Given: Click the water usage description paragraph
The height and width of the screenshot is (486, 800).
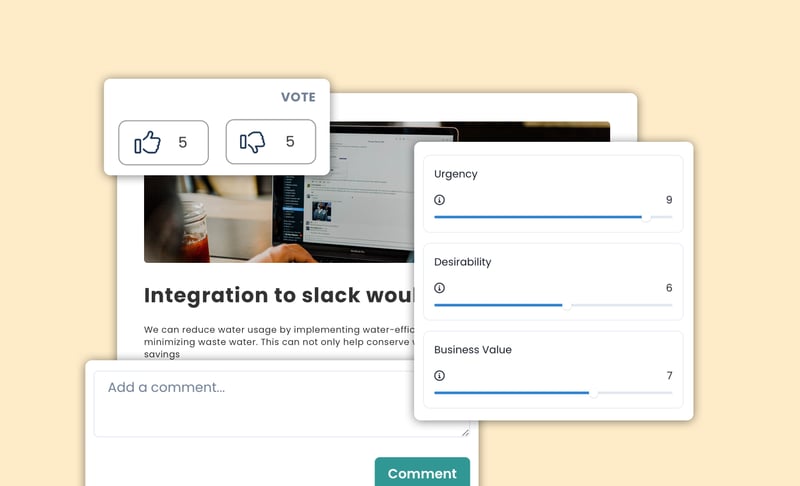Looking at the screenshot, I should click(279, 342).
